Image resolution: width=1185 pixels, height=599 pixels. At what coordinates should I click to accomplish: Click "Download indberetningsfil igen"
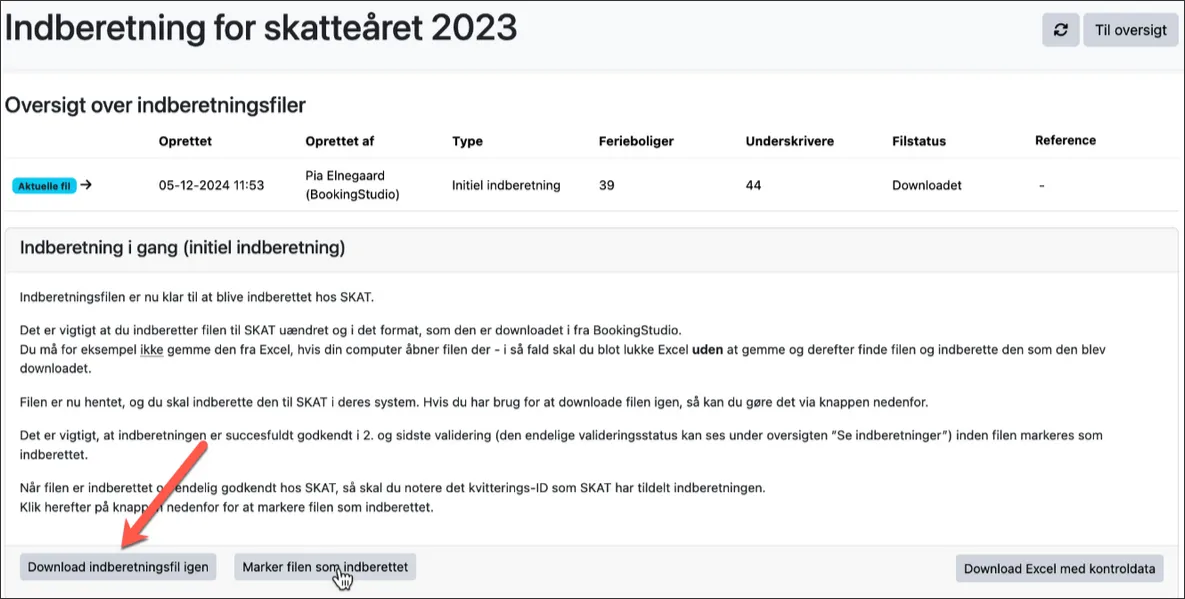coord(117,566)
